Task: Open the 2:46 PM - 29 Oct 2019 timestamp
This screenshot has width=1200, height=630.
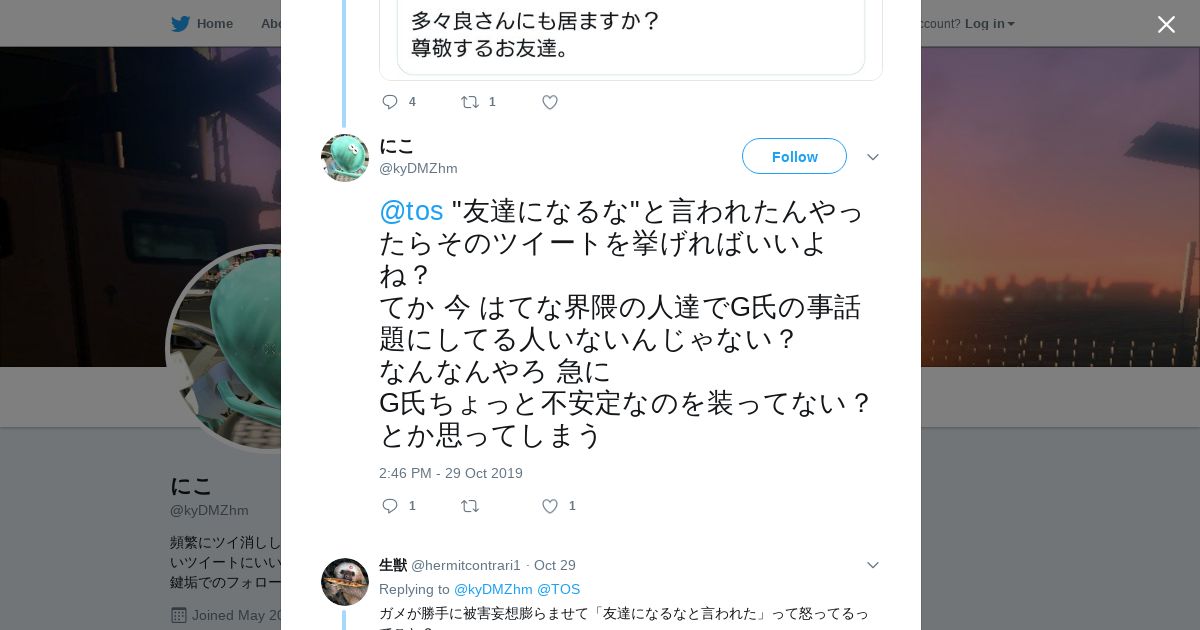Action: tap(451, 473)
